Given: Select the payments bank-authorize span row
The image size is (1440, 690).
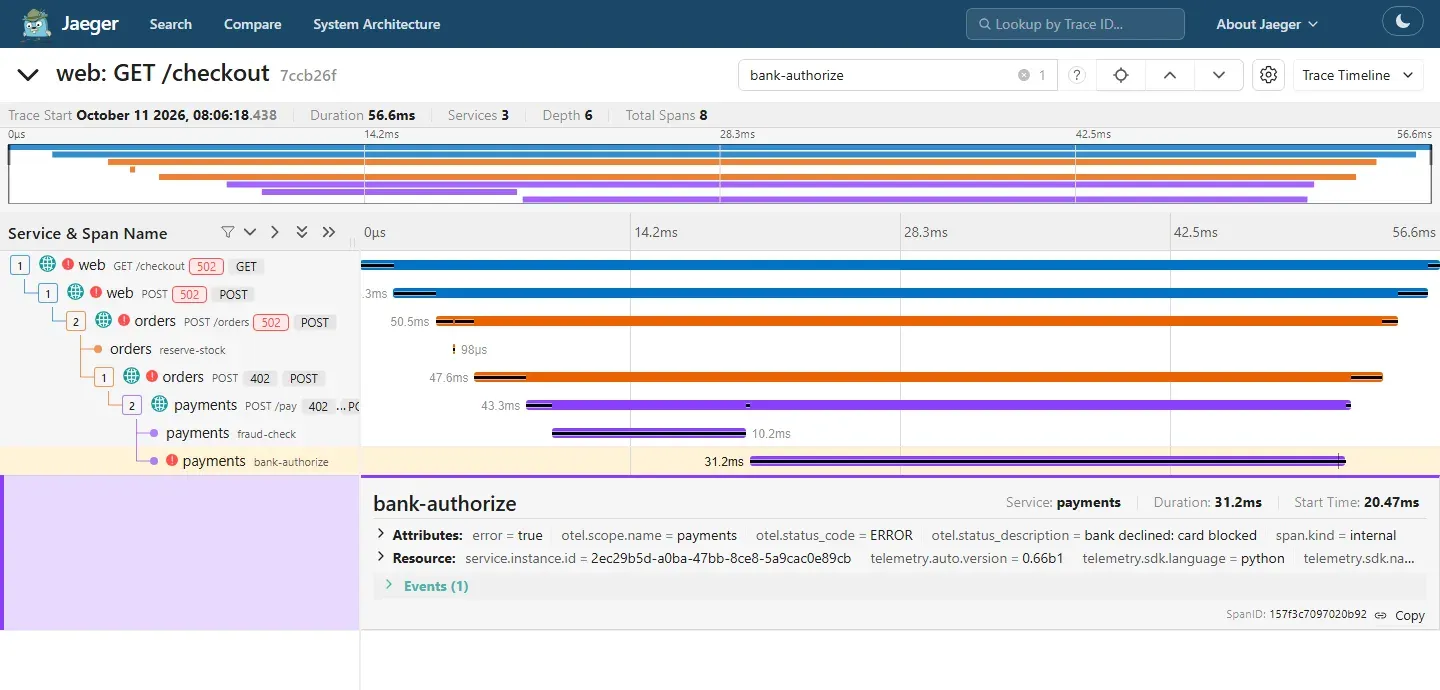Looking at the screenshot, I should coord(180,461).
